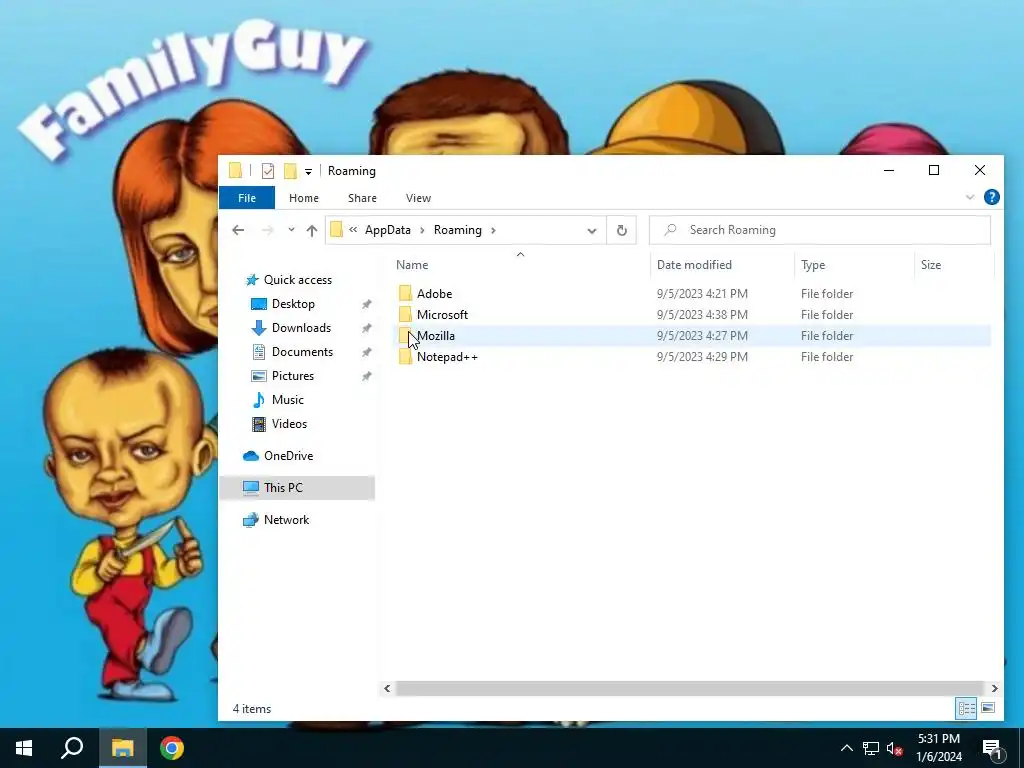This screenshot has width=1024, height=768.
Task: Click the Search Roaming field
Action: coord(820,230)
